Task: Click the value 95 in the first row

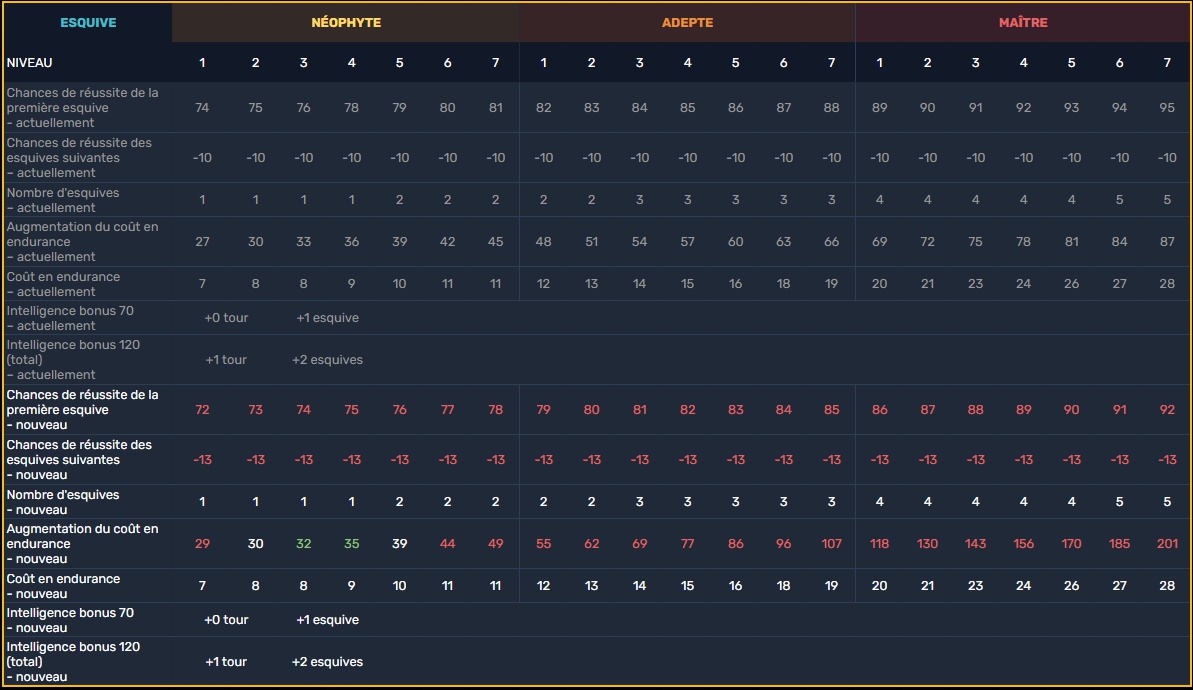Action: 1167,108
